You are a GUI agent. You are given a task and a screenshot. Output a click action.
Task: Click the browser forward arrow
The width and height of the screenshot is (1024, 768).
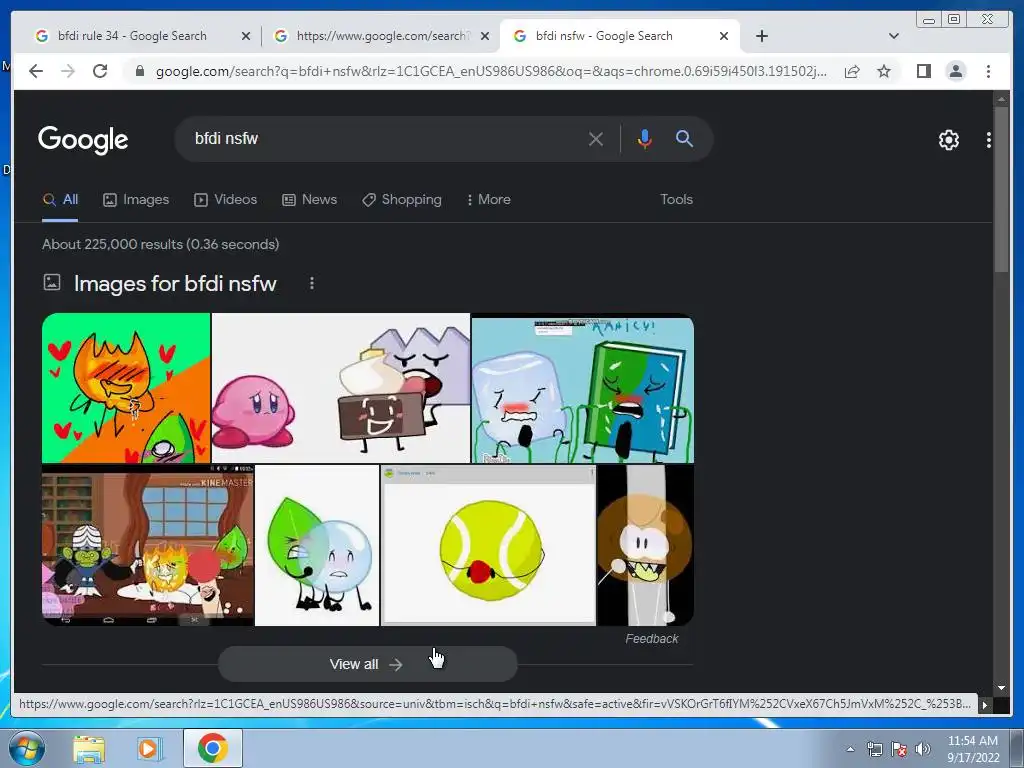(68, 71)
